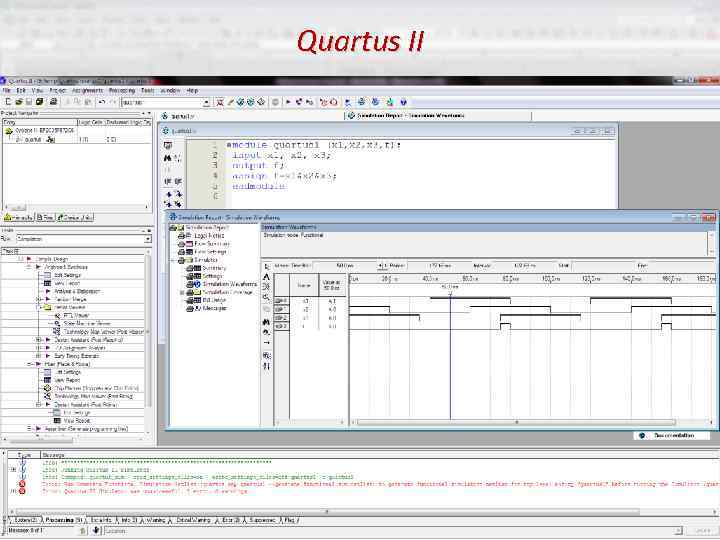Open the pencil Assignment Editor toolbar icon
720x540 pixels.
(231, 102)
